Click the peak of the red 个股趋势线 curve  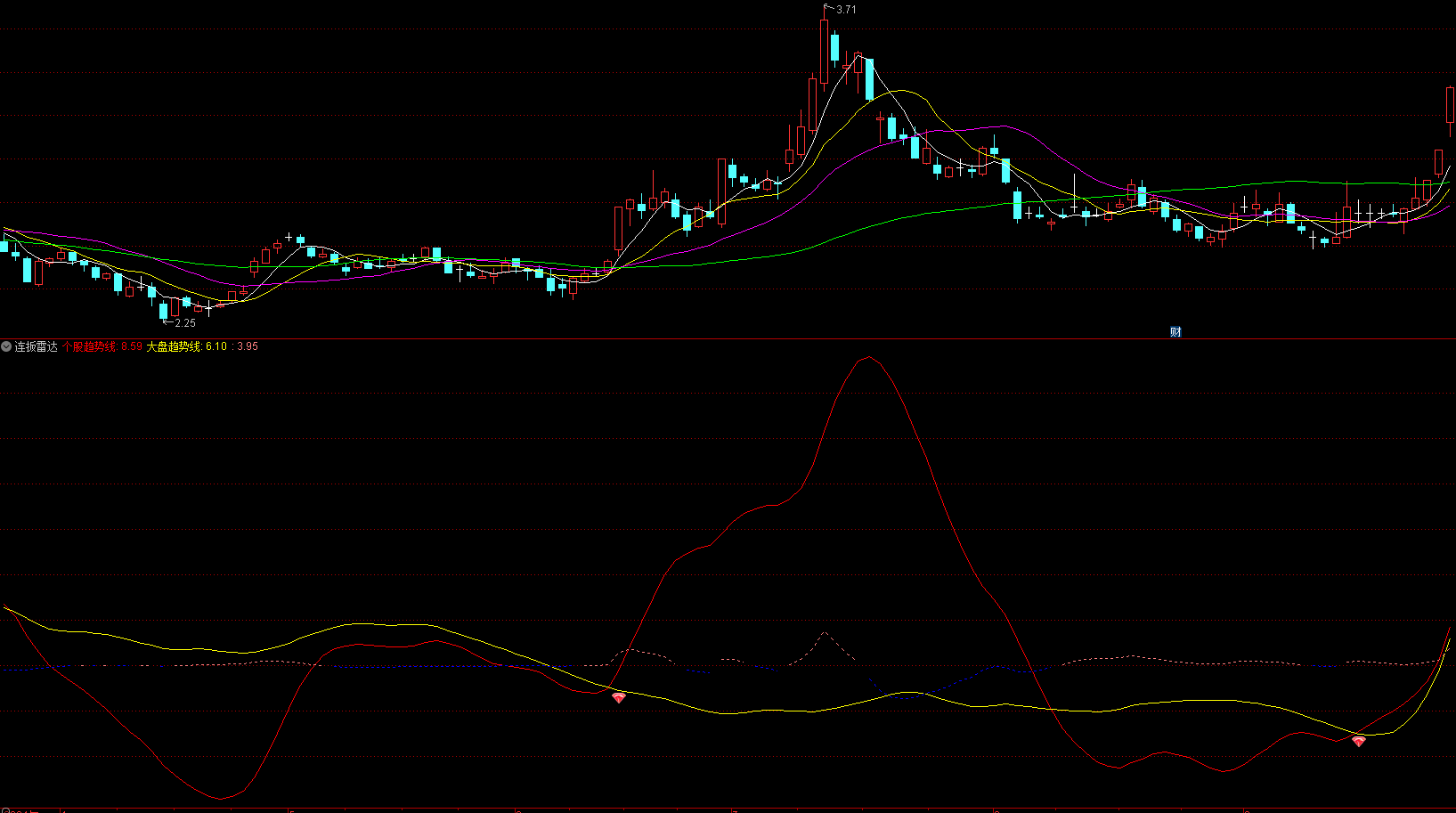click(868, 357)
